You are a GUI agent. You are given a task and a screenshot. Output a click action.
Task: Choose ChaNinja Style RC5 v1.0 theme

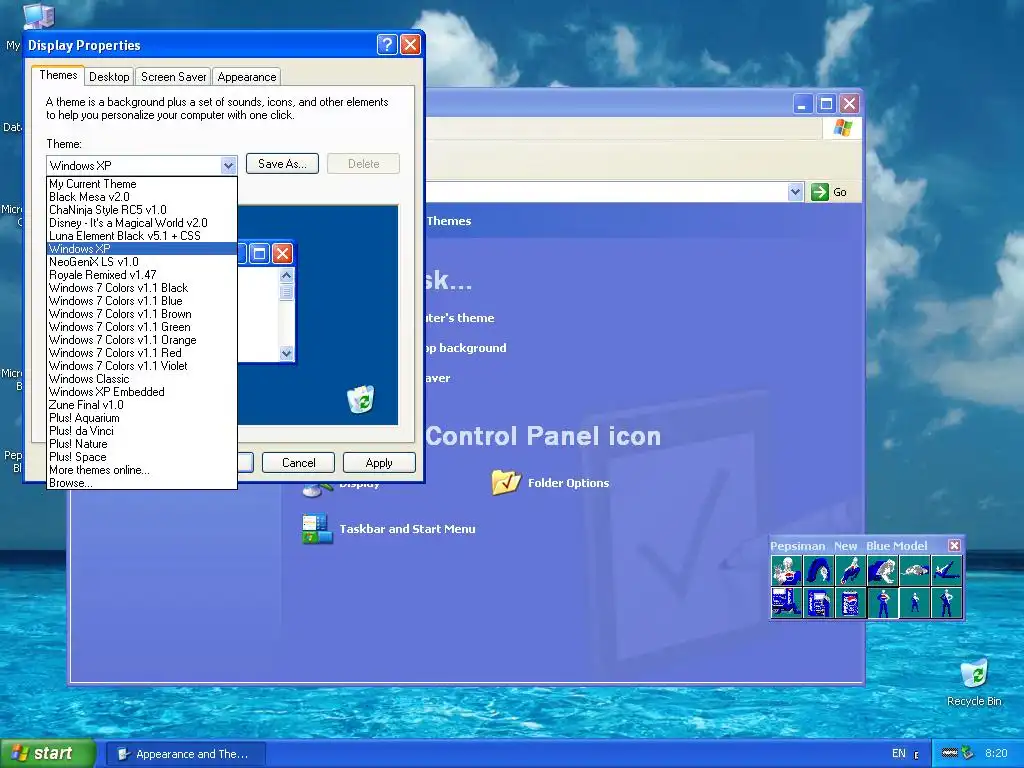point(142,210)
